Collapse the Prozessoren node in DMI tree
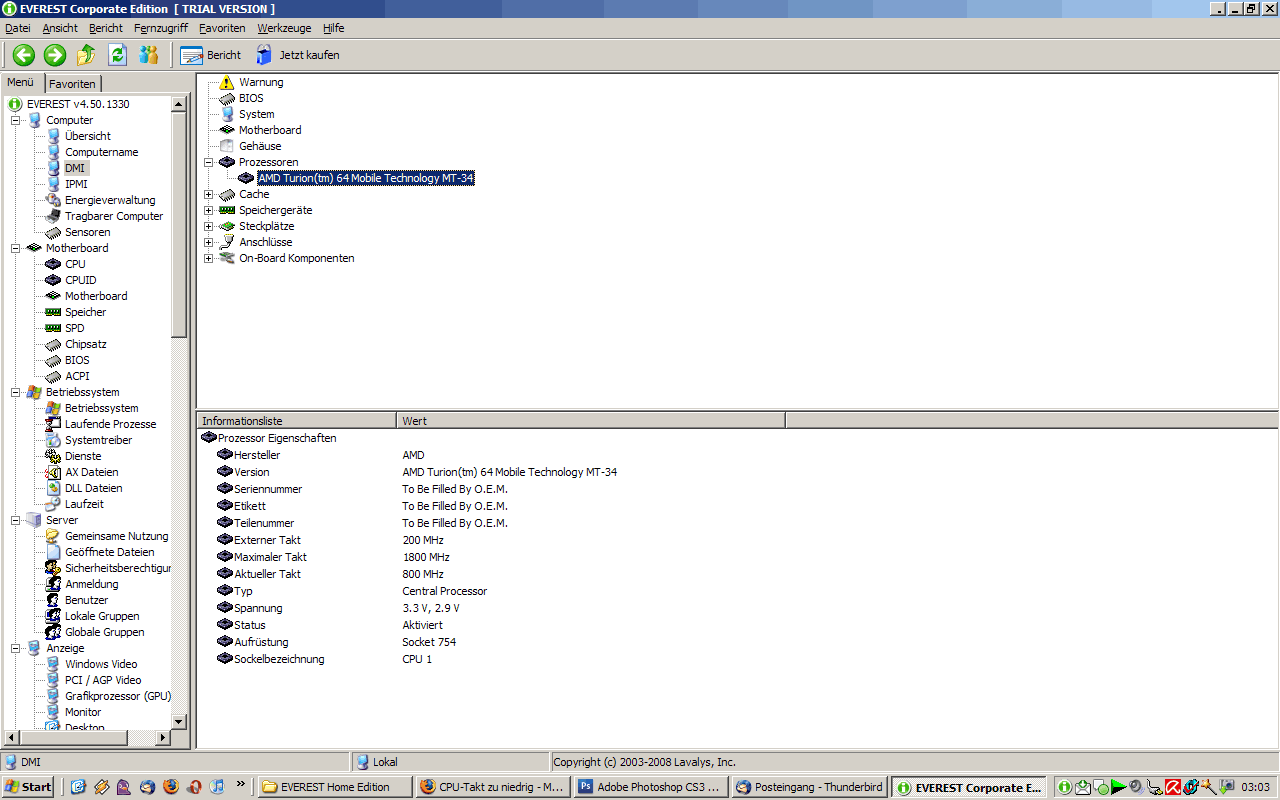Viewport: 1280px width, 800px height. [209, 162]
